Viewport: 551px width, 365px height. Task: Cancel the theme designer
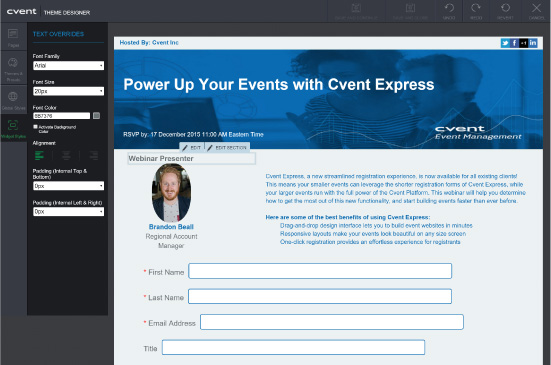pyautogui.click(x=536, y=11)
